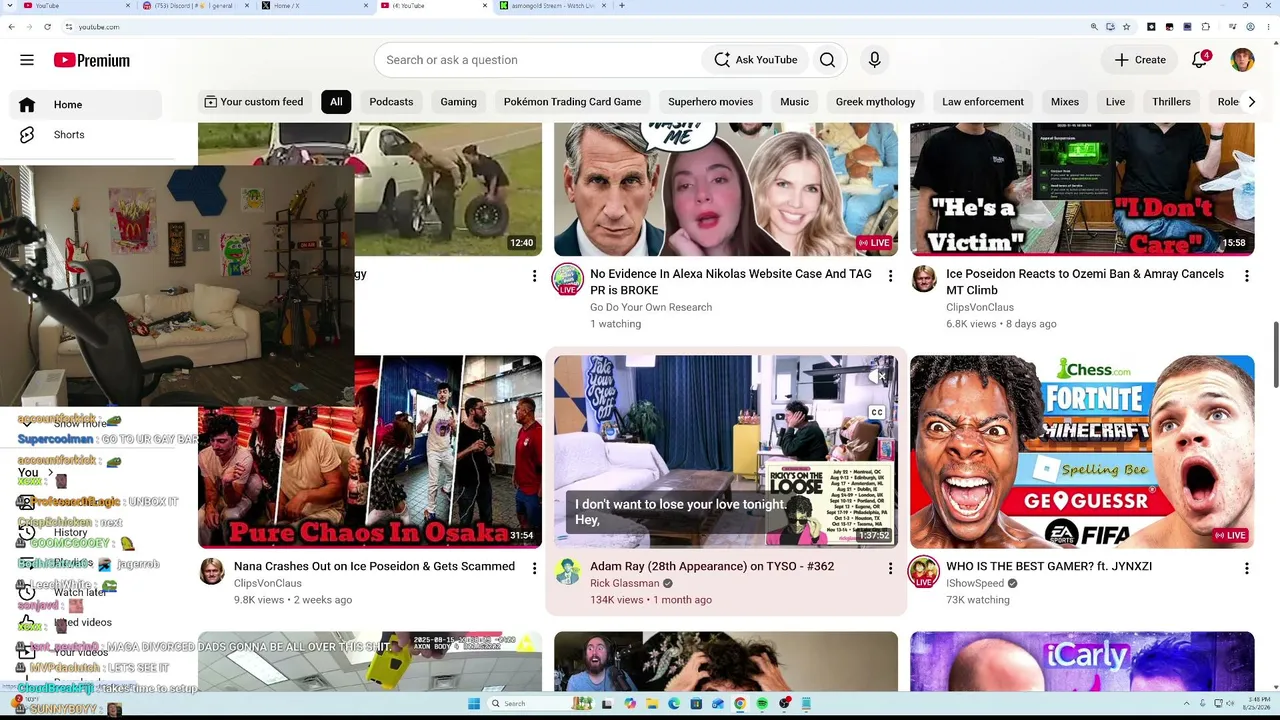The height and width of the screenshot is (720, 1280).
Task: Open more options for Adam Ray TYSO video
Action: click(x=890, y=568)
